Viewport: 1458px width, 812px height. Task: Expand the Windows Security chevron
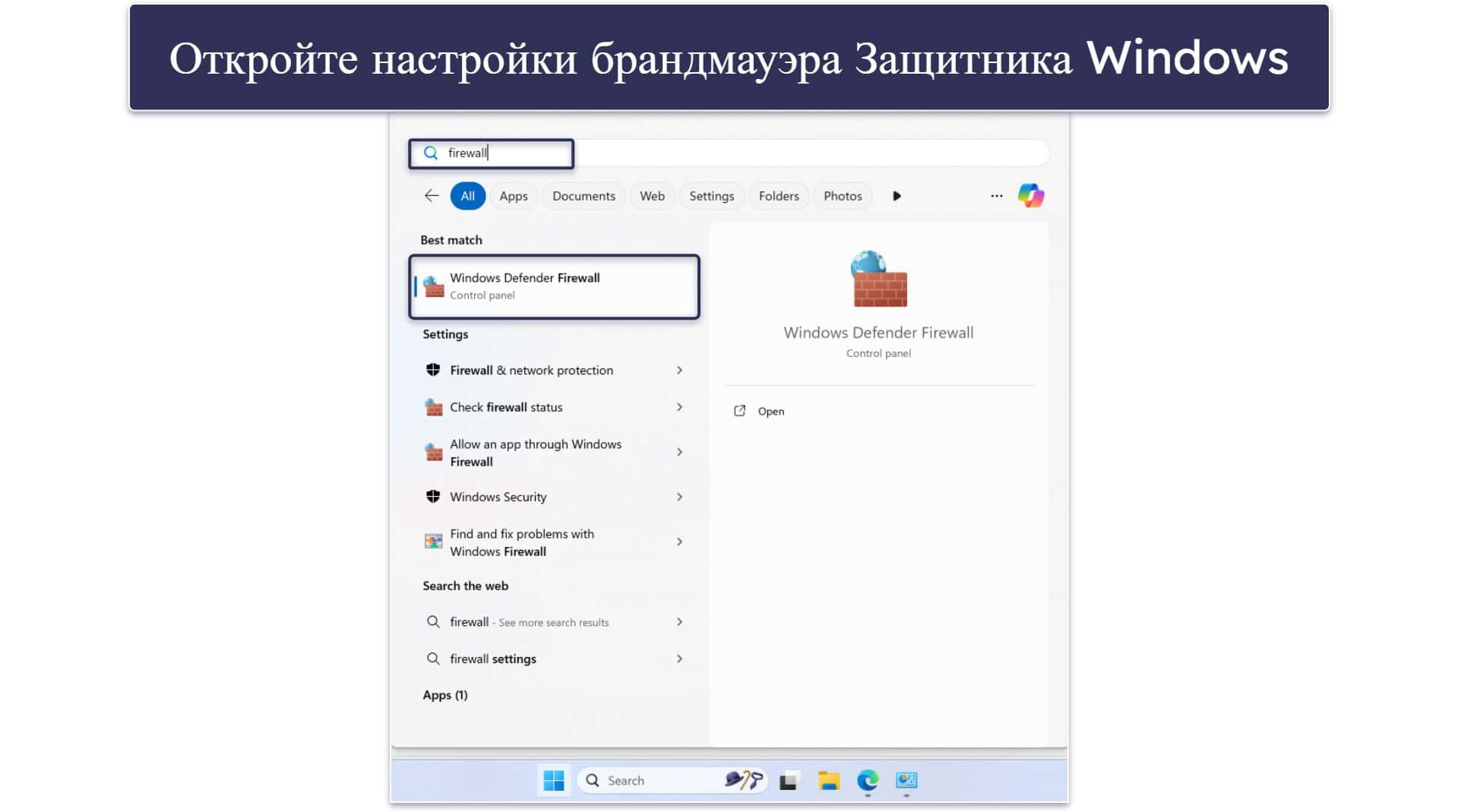coord(679,497)
